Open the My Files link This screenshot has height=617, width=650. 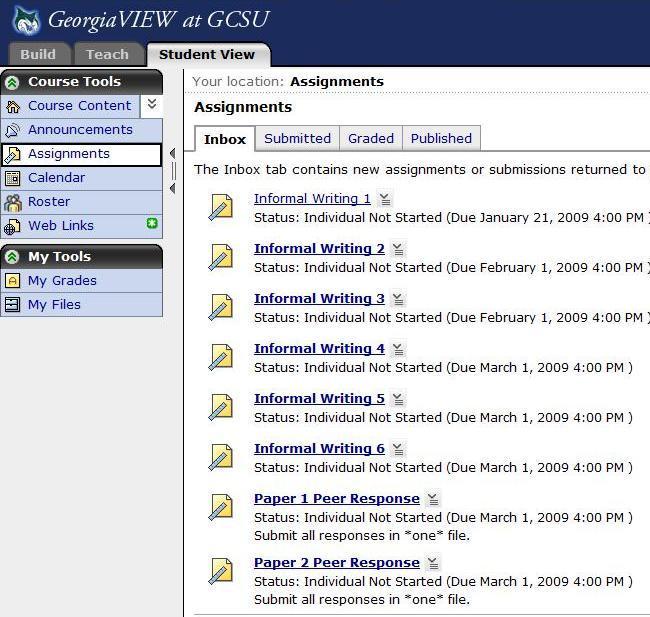point(54,305)
